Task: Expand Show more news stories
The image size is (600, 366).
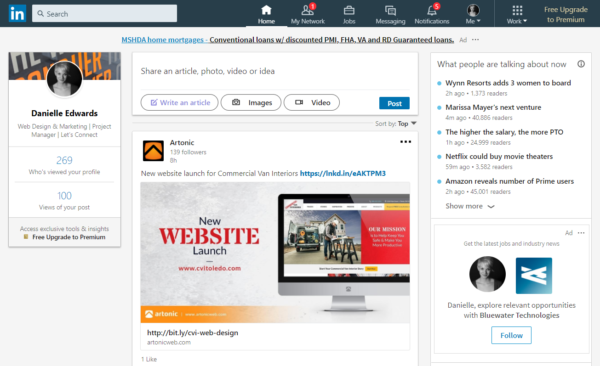Action: point(470,206)
